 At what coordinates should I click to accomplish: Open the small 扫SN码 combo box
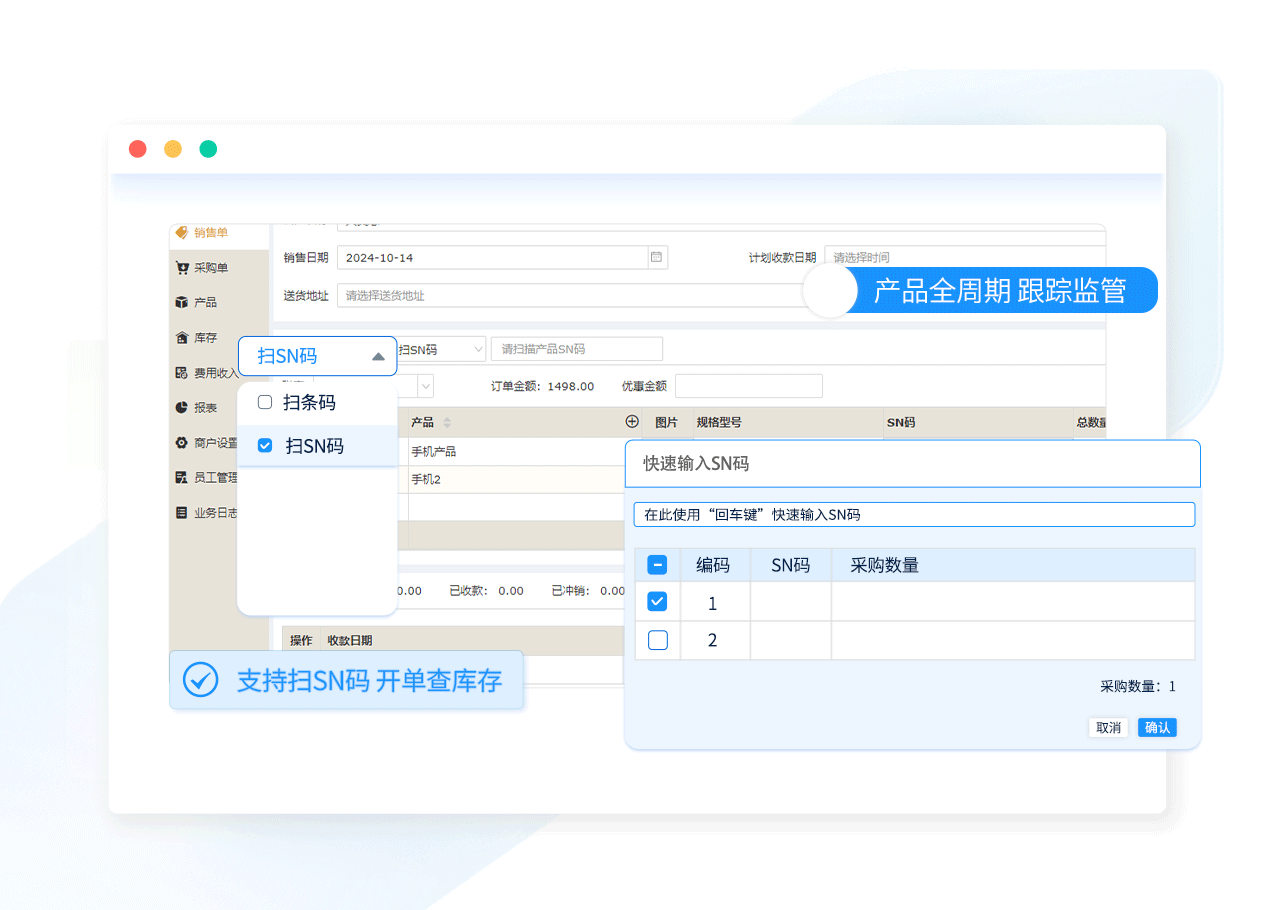coord(440,349)
